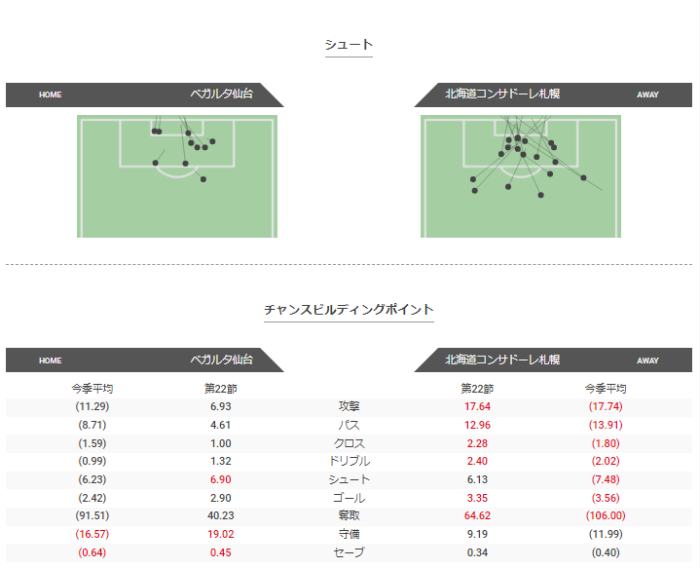700x568 pixels.
Task: Click the クロス row label
Action: (x=349, y=443)
